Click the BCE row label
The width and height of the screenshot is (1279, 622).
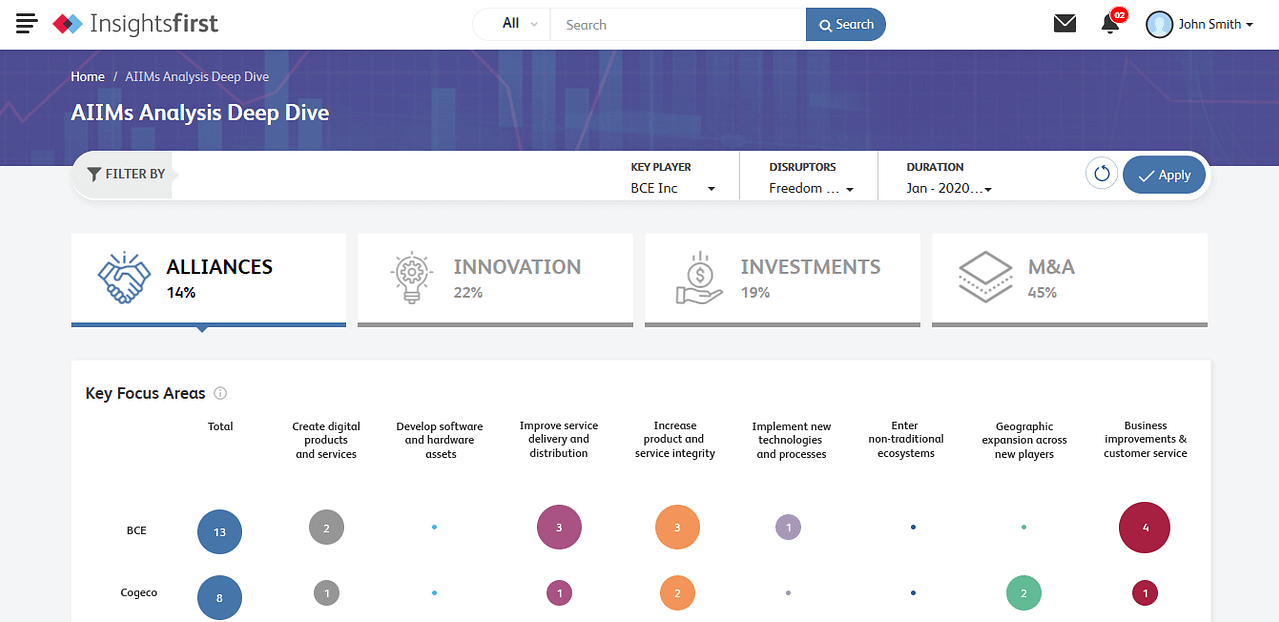(136, 530)
